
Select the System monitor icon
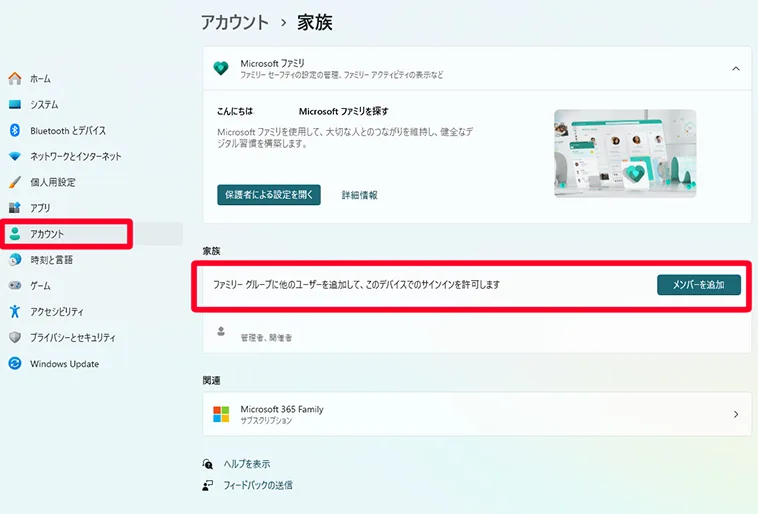pos(15,105)
